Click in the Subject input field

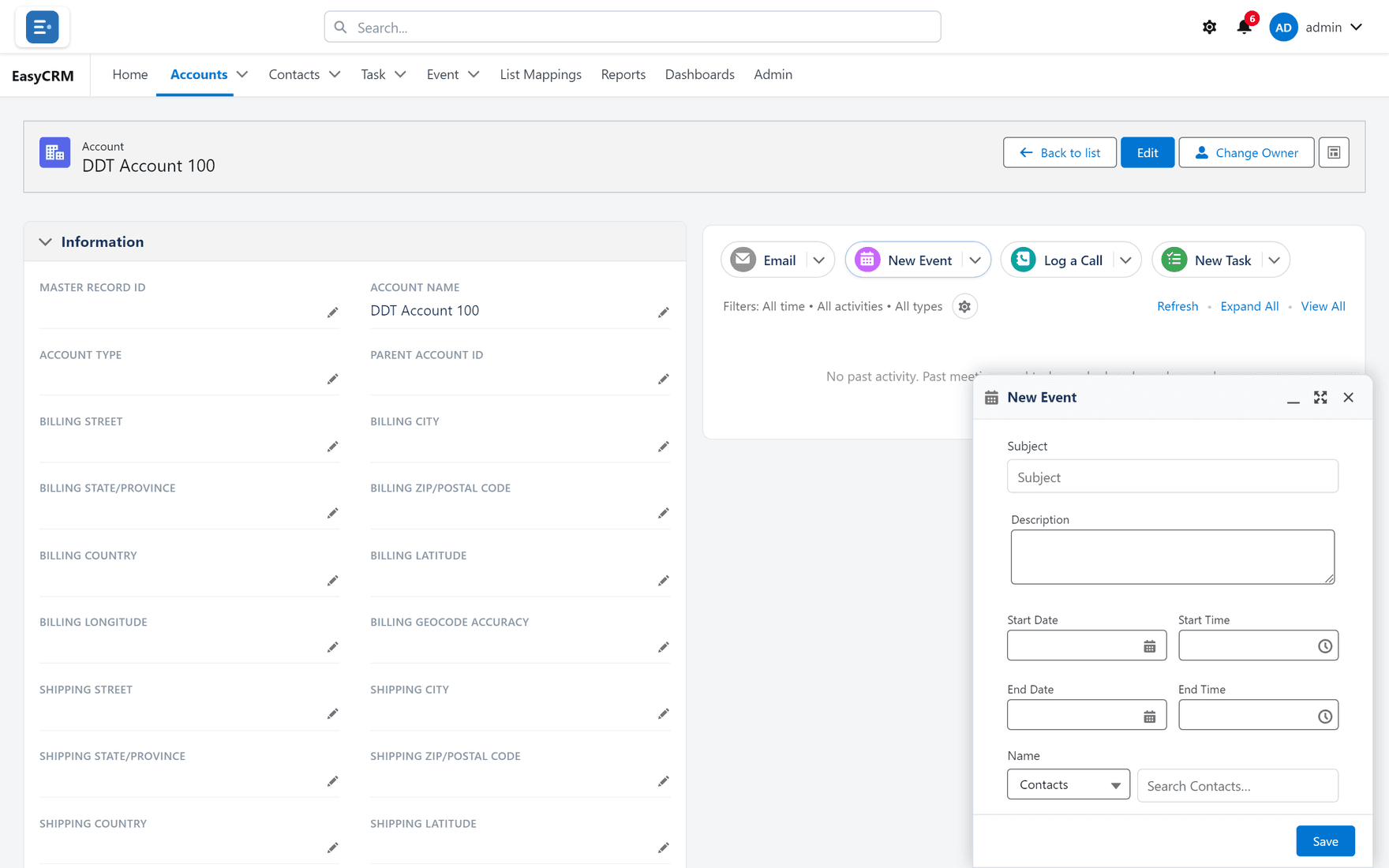(x=1173, y=477)
